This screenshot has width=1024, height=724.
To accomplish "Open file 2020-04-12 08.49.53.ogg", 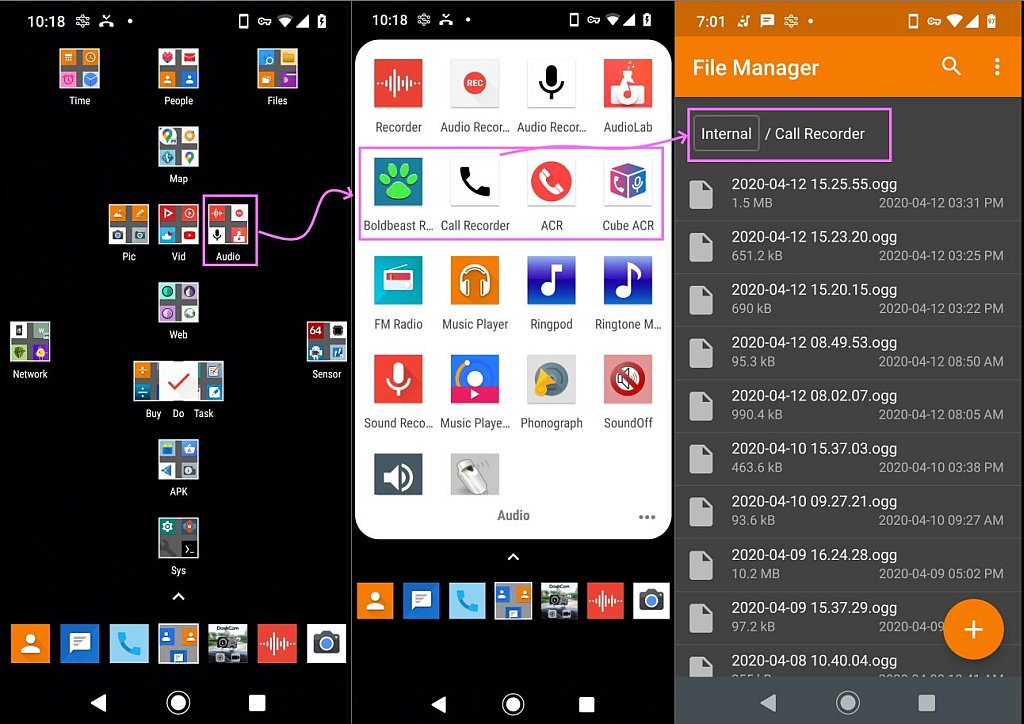I will click(848, 352).
